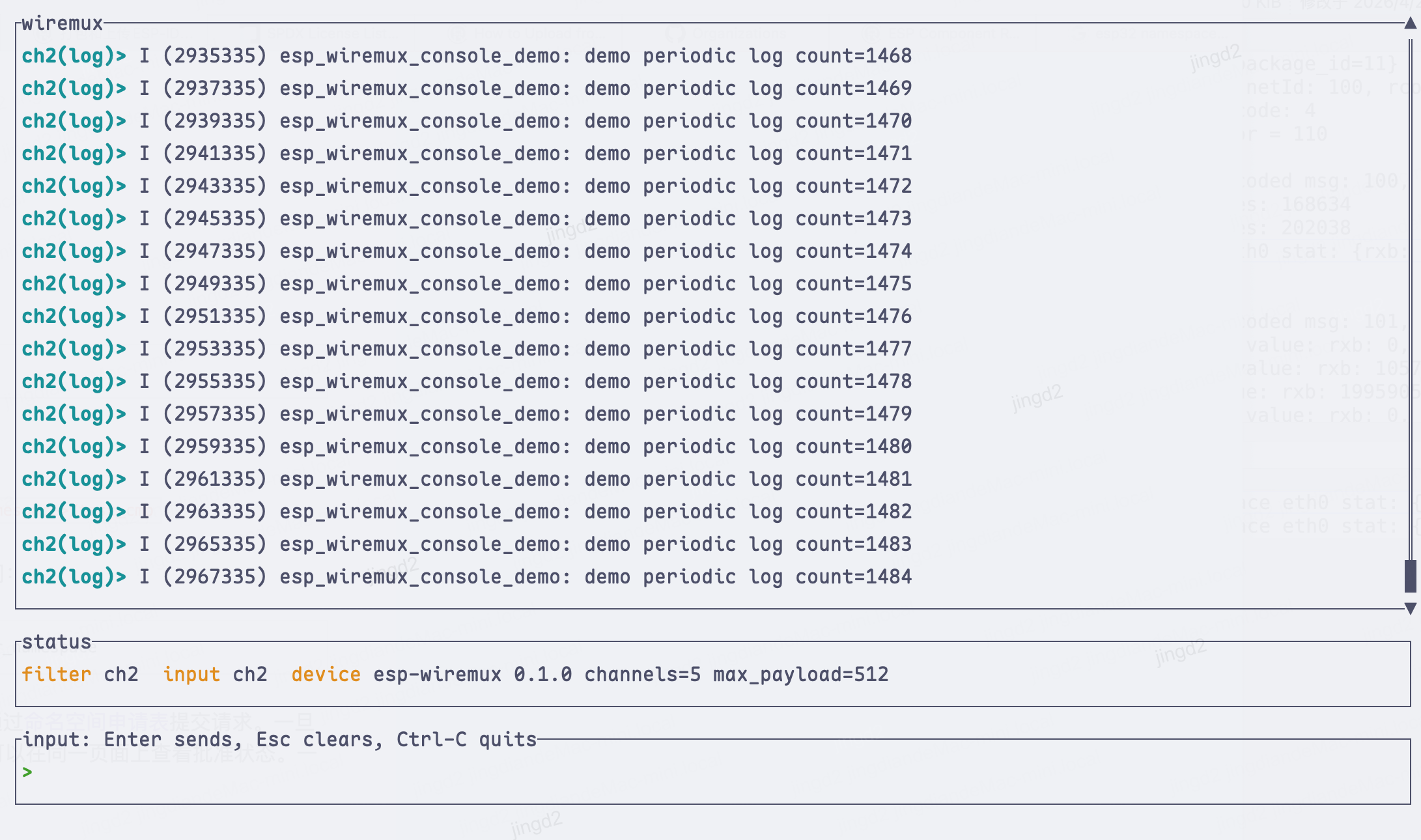Click the scroll-down arrow of the log pane
The width and height of the screenshot is (1421, 840).
(x=1410, y=609)
